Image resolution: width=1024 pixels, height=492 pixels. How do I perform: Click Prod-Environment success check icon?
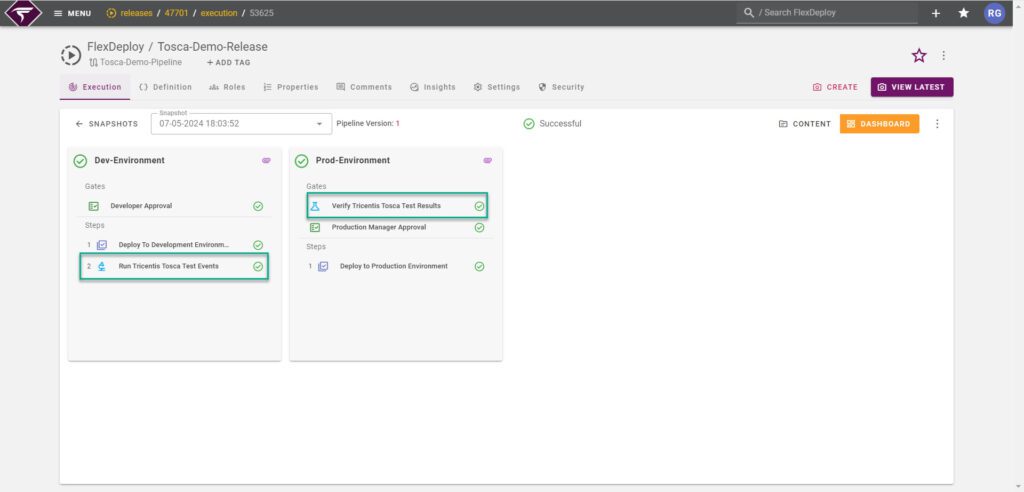pyautogui.click(x=302, y=161)
